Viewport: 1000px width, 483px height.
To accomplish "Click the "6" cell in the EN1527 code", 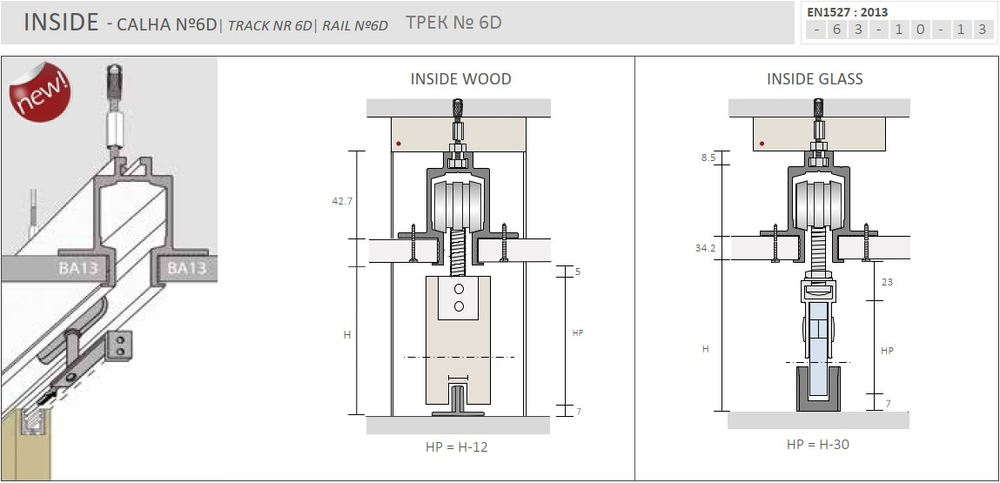I will tap(837, 30).
